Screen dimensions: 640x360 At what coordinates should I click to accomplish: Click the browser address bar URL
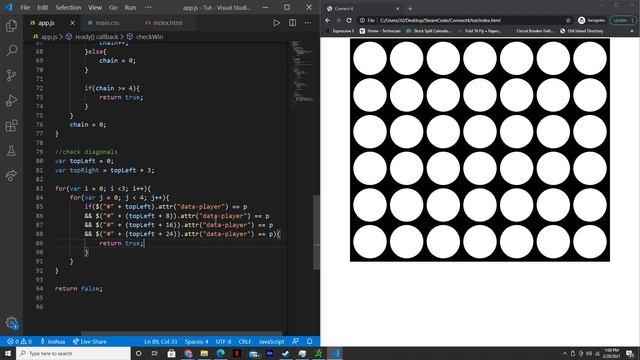click(440, 20)
